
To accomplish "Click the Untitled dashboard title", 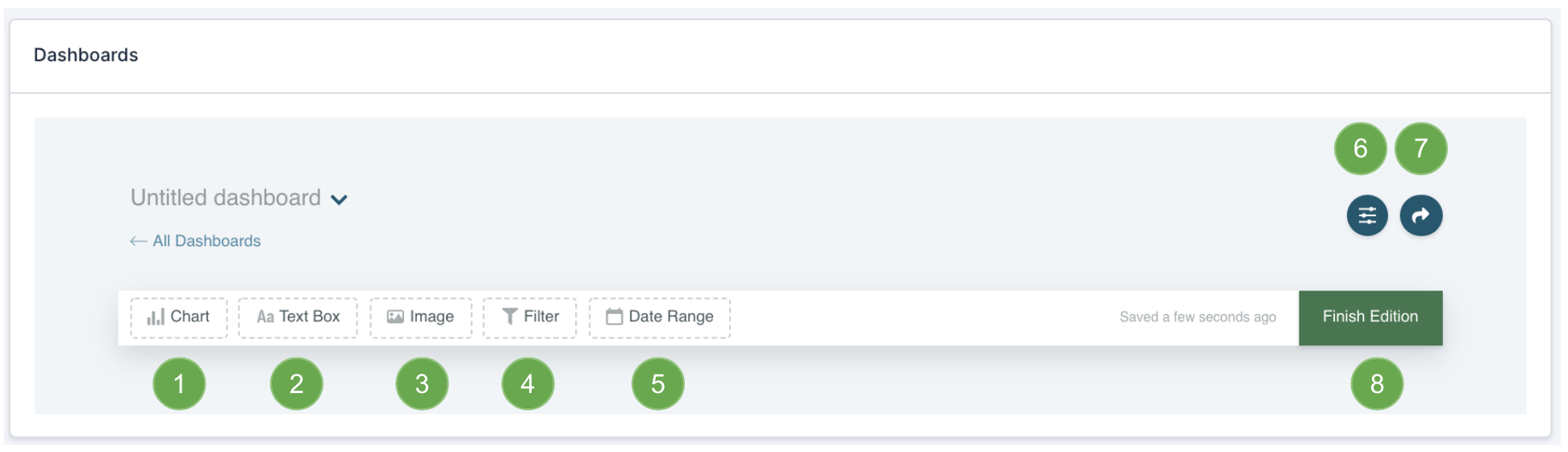I will point(226,198).
